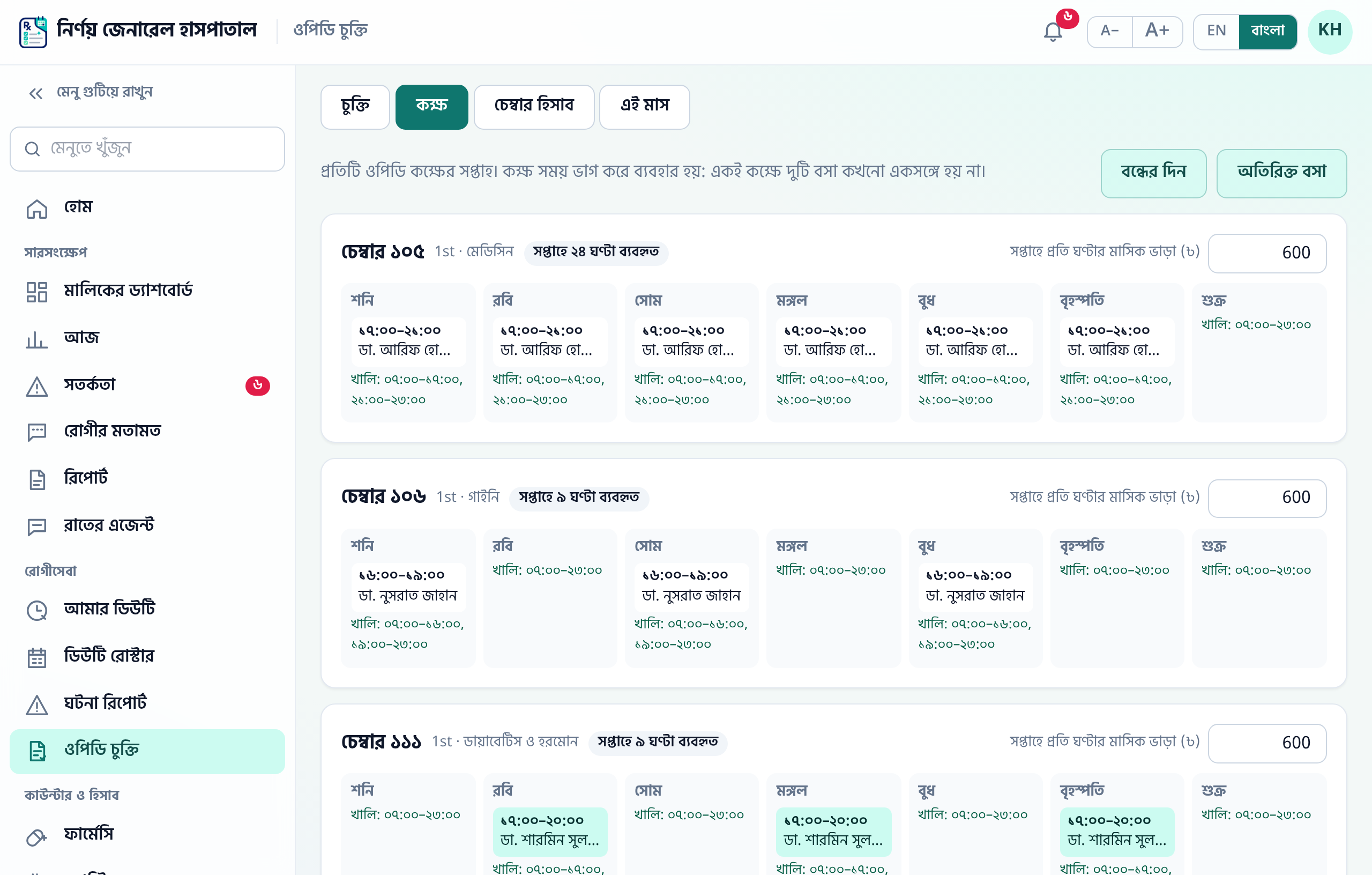Viewport: 1372px width, 875px height.
Task: Switch language to বাংলা
Action: tap(1267, 31)
